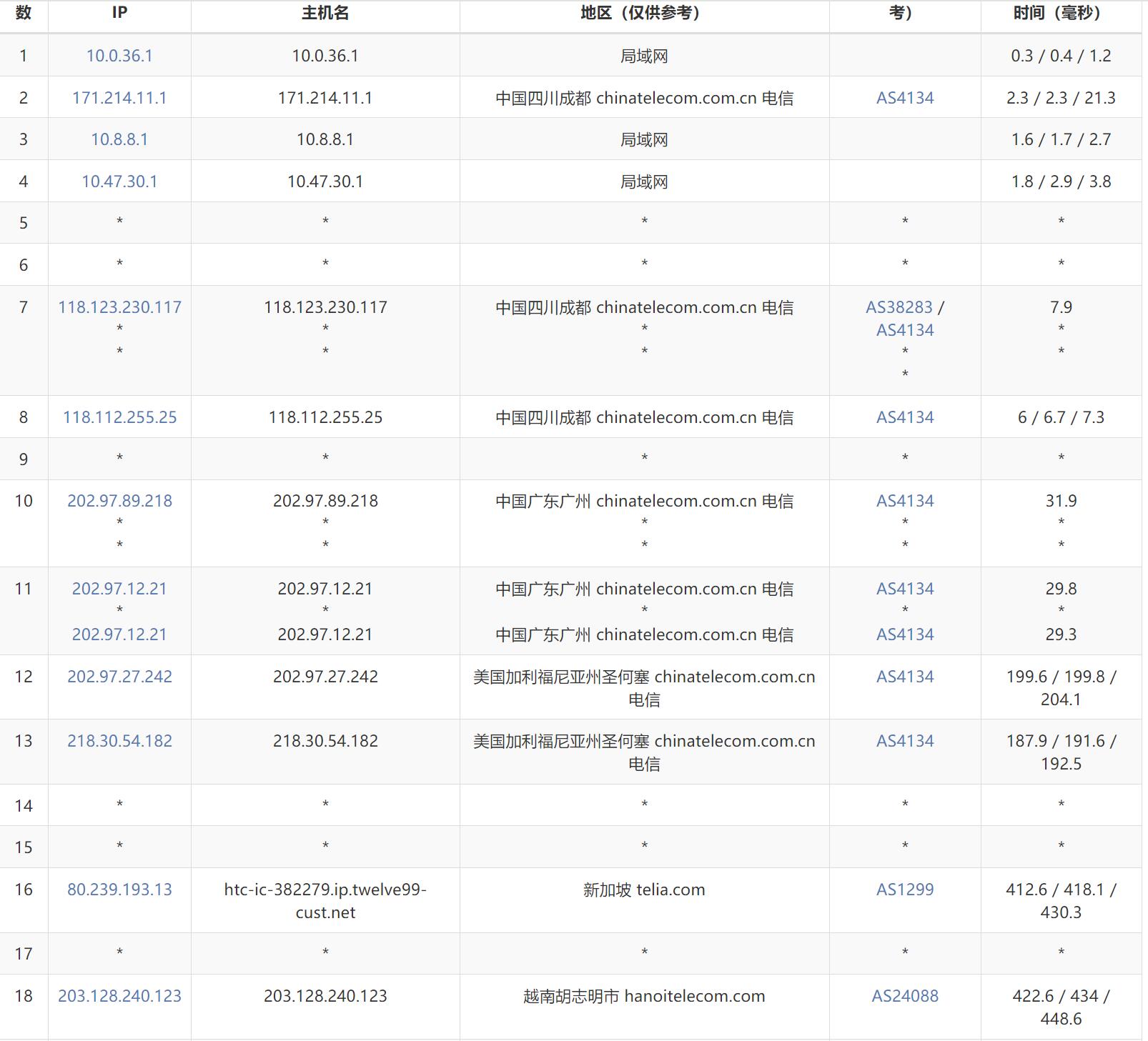Screen dimensions: 1148x1041
Task: Open IP link 118.112.255.25
Action: (x=119, y=417)
